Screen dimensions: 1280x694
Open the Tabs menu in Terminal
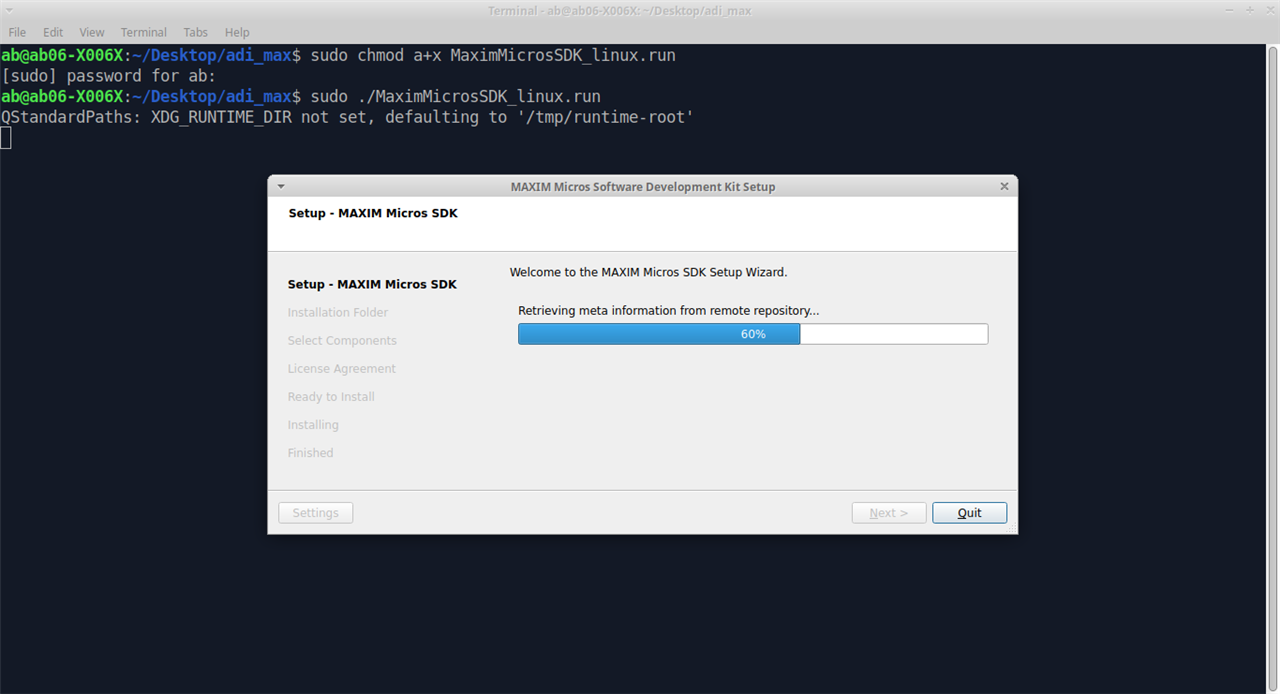click(x=196, y=32)
